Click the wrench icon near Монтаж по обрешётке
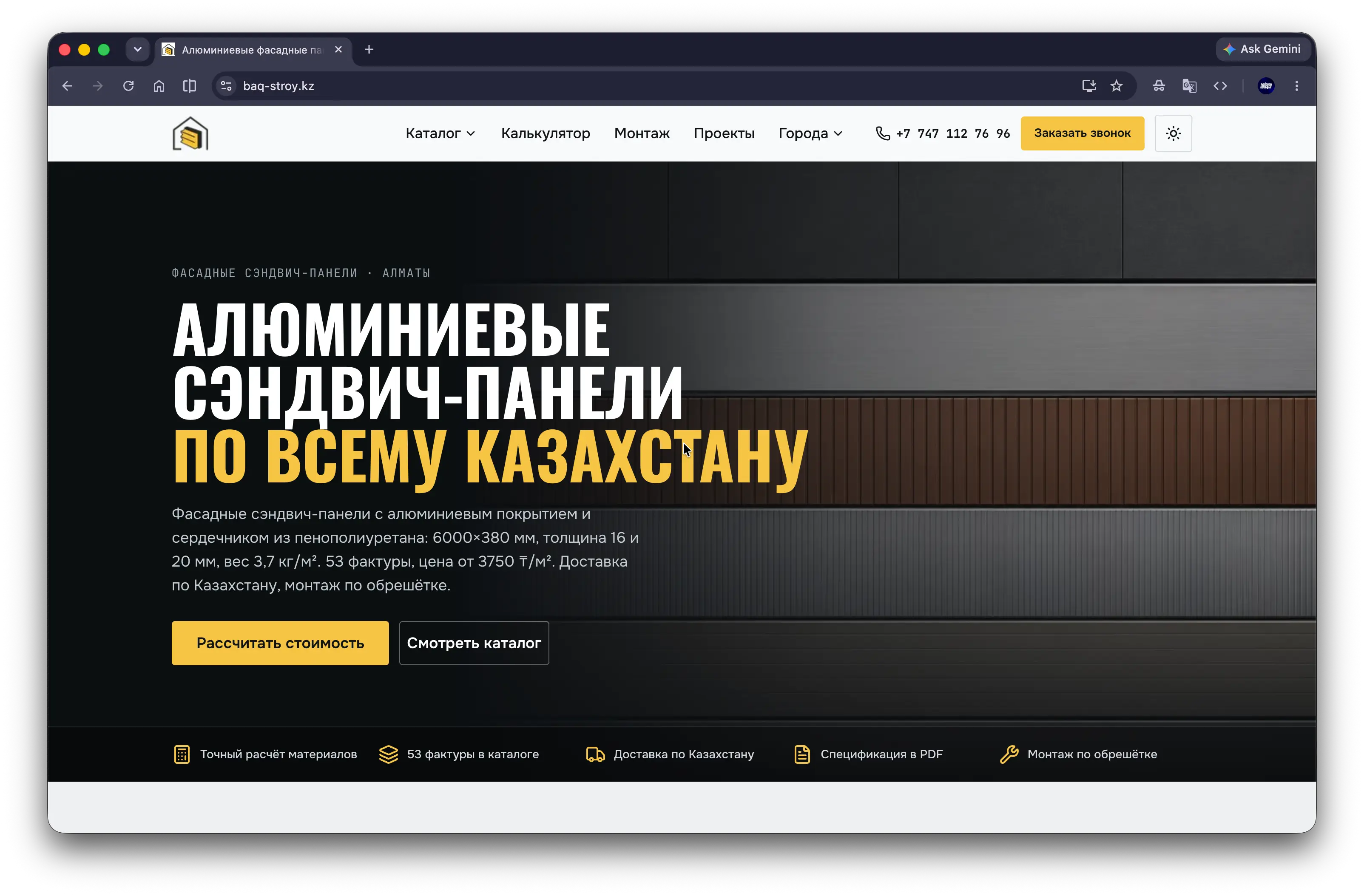Image resolution: width=1364 pixels, height=896 pixels. click(1009, 754)
